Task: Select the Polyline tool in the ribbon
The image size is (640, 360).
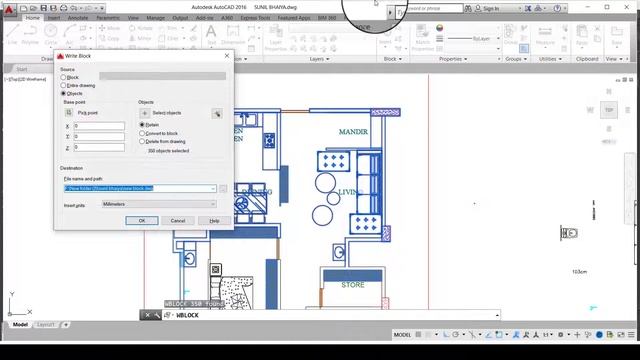Action: [30, 34]
